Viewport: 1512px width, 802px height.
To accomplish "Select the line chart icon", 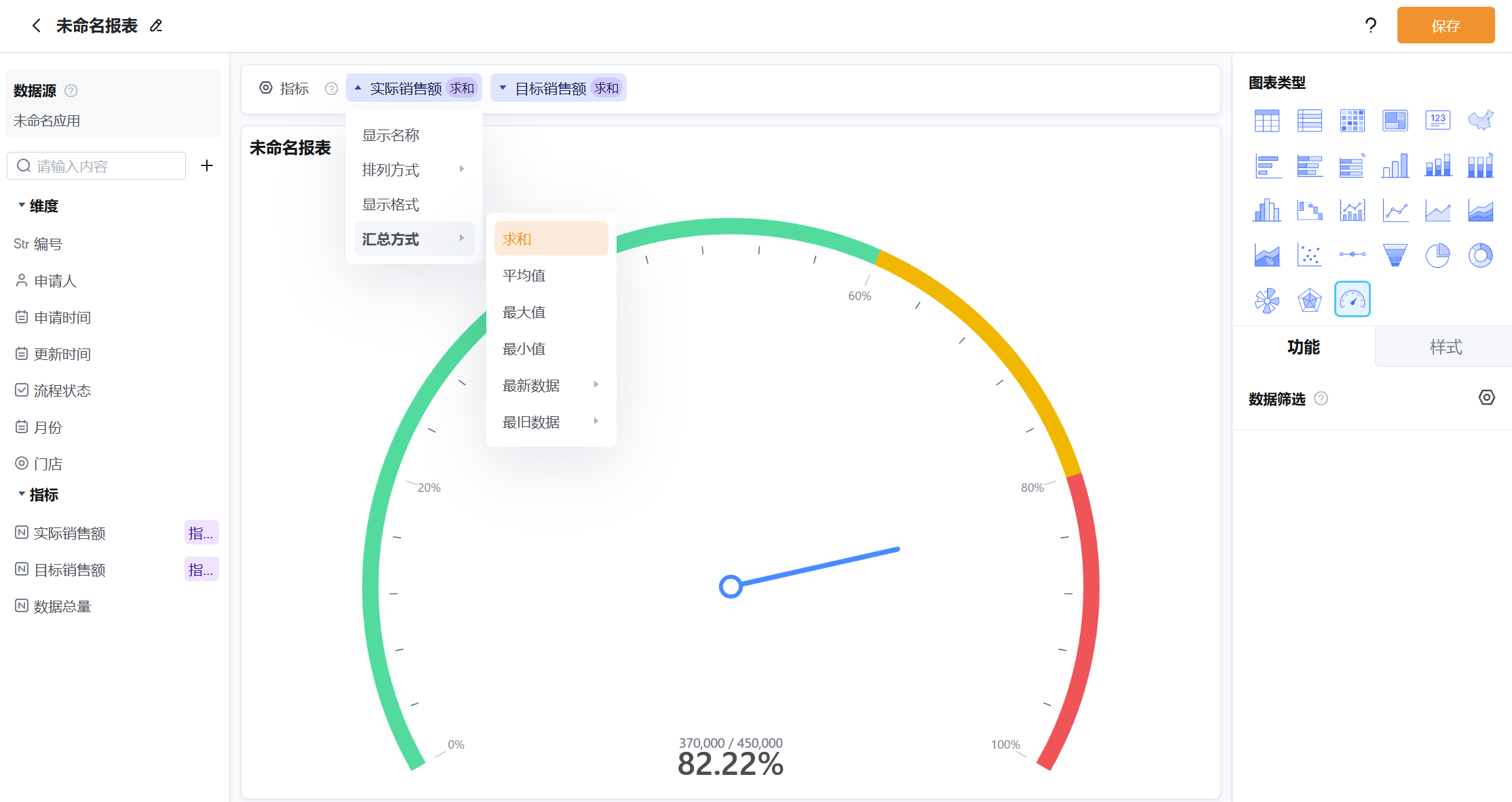I will pyautogui.click(x=1395, y=210).
